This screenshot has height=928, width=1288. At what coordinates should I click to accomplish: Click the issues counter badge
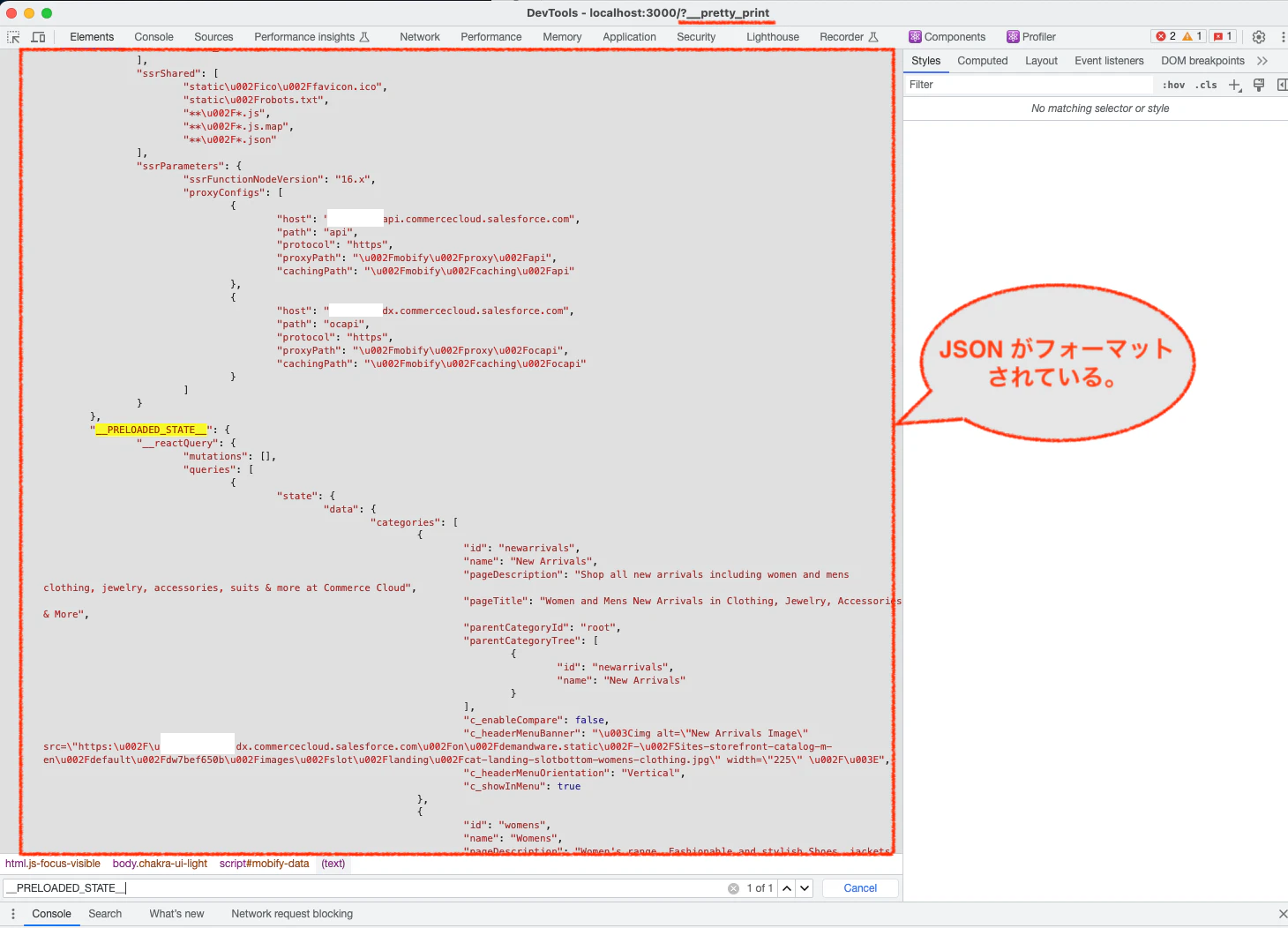pos(1223,36)
